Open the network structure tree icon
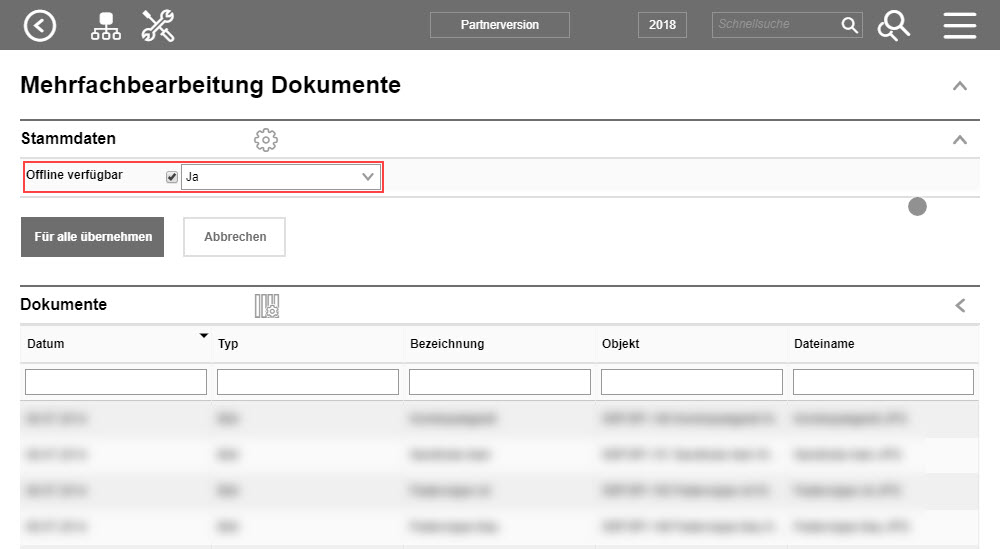This screenshot has height=549, width=1000. point(105,26)
